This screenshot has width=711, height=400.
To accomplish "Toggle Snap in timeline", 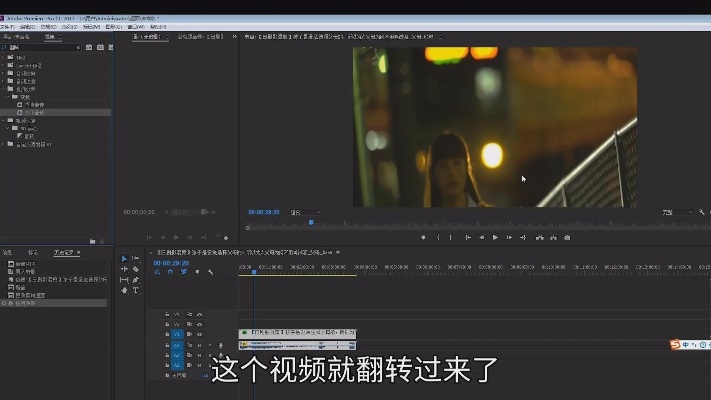I will point(170,272).
